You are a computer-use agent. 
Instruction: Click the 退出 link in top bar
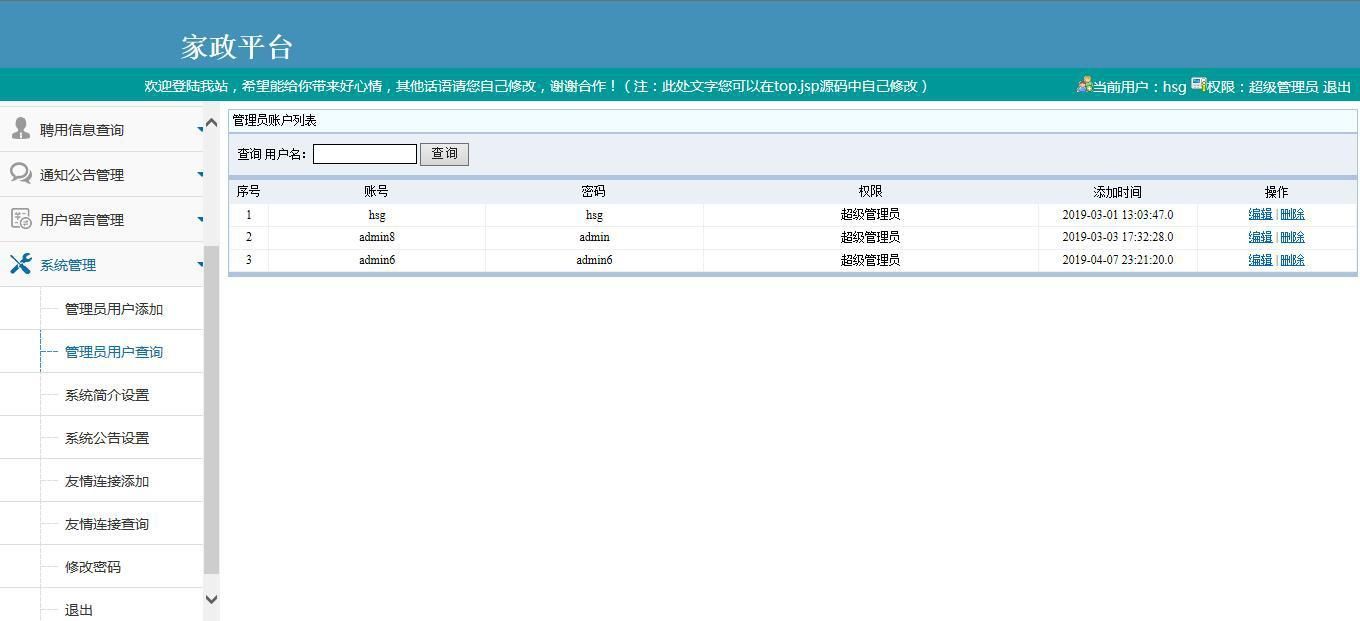tap(1337, 87)
